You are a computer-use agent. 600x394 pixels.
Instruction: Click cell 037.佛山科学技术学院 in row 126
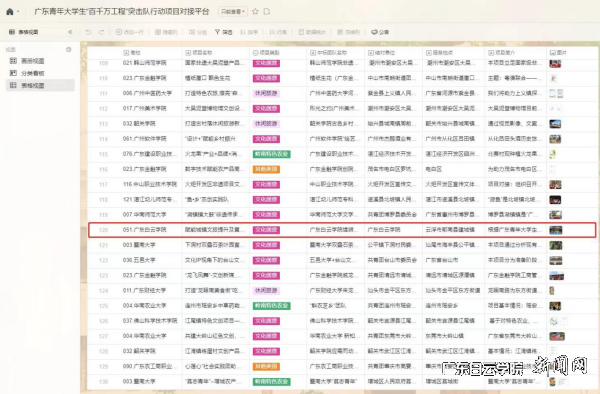(150, 321)
